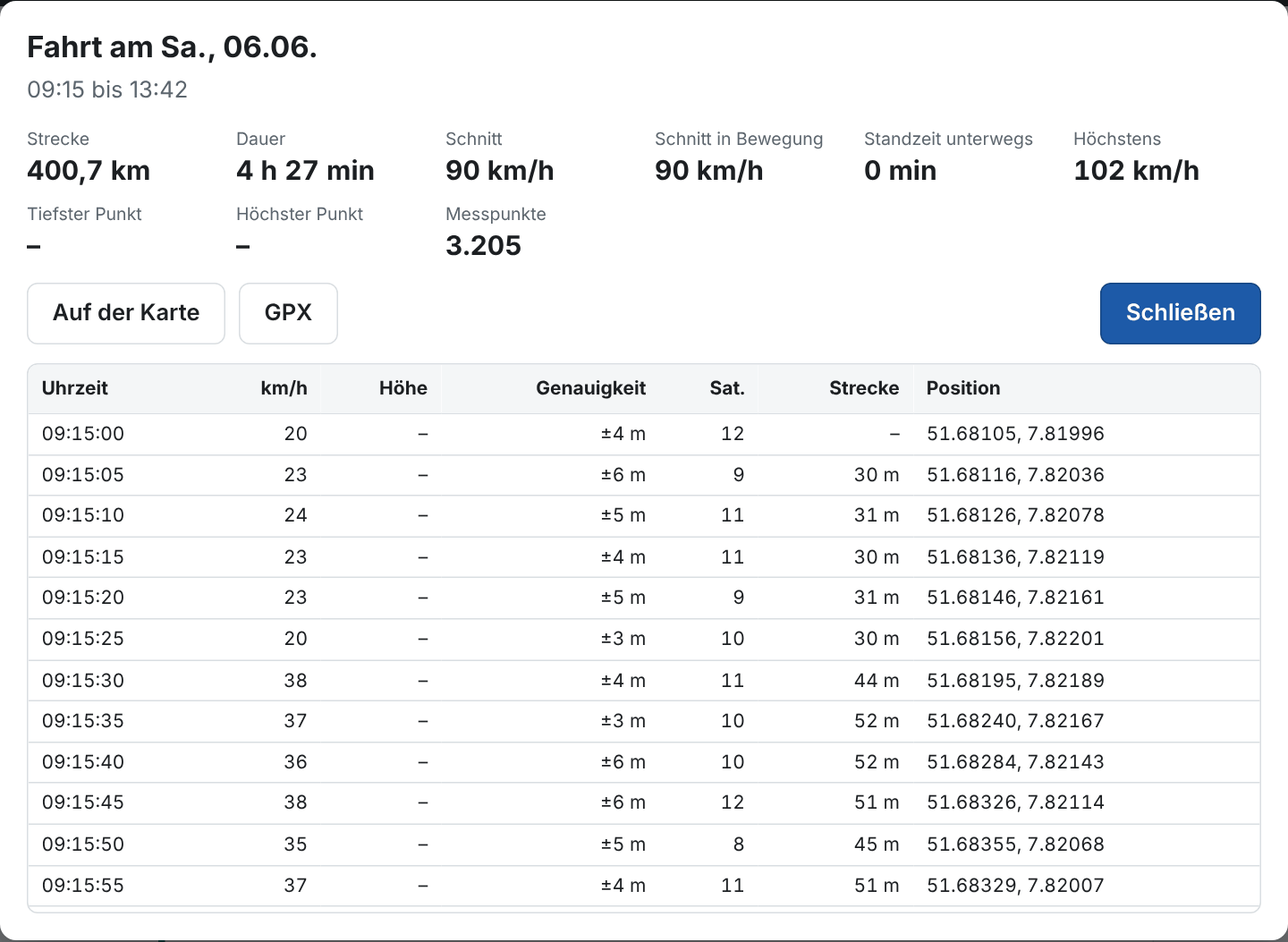The image size is (1288, 942).
Task: Click the Position column header
Action: pos(963,388)
